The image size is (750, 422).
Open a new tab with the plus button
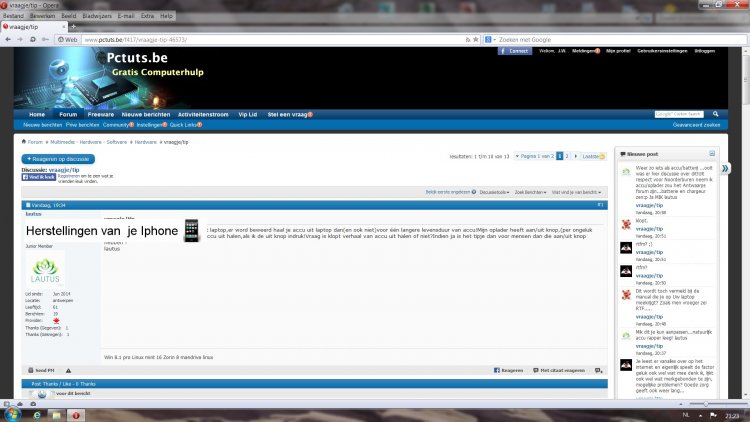[73, 27]
